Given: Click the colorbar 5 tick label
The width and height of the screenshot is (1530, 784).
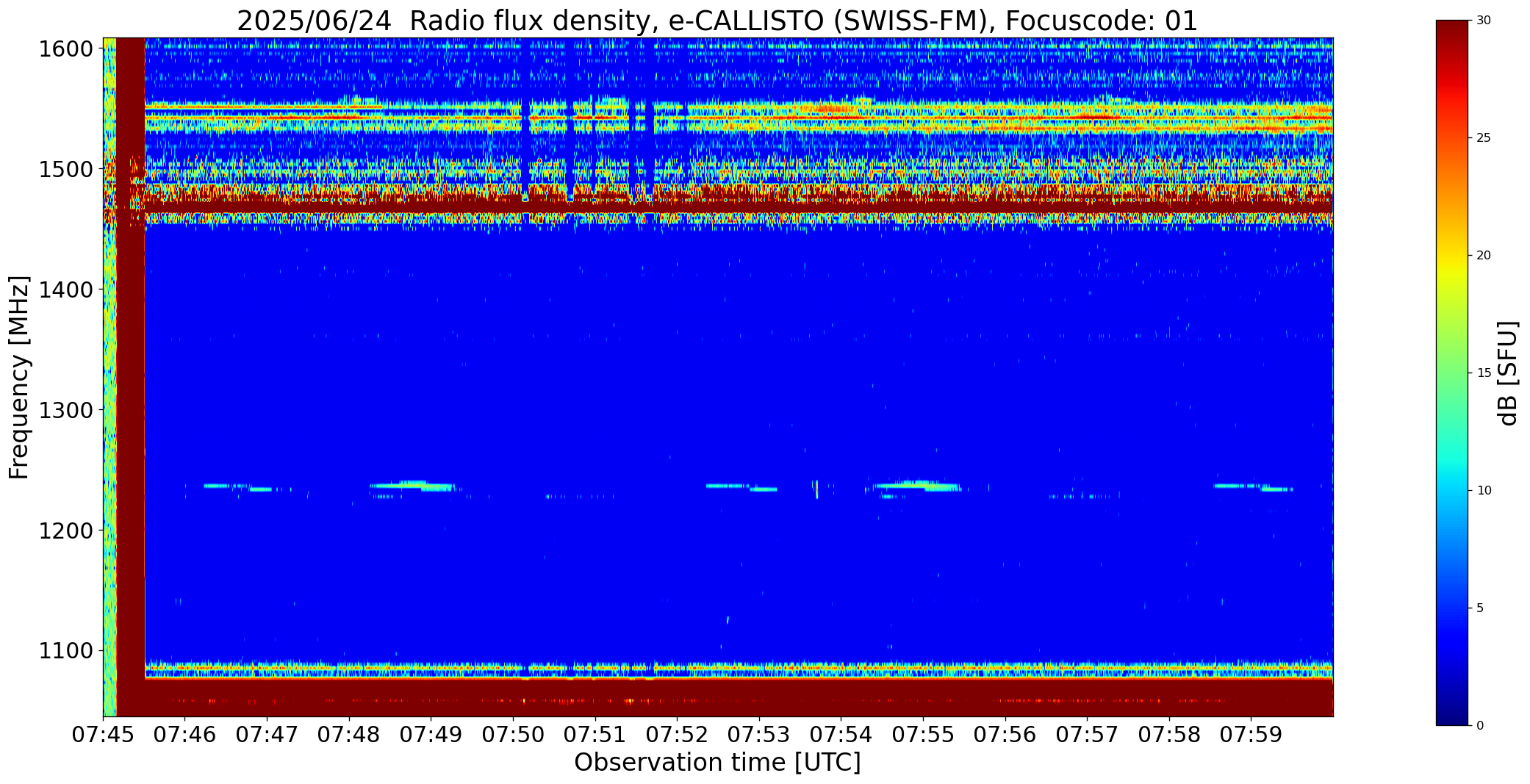Looking at the screenshot, I should click(x=1480, y=608).
